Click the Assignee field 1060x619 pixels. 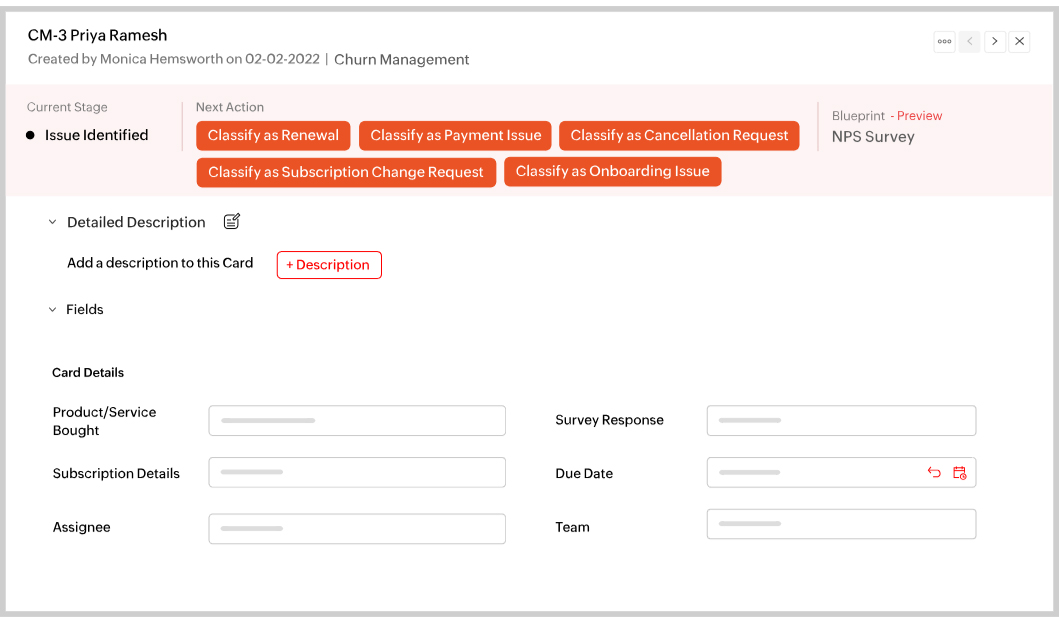pyautogui.click(x=357, y=528)
